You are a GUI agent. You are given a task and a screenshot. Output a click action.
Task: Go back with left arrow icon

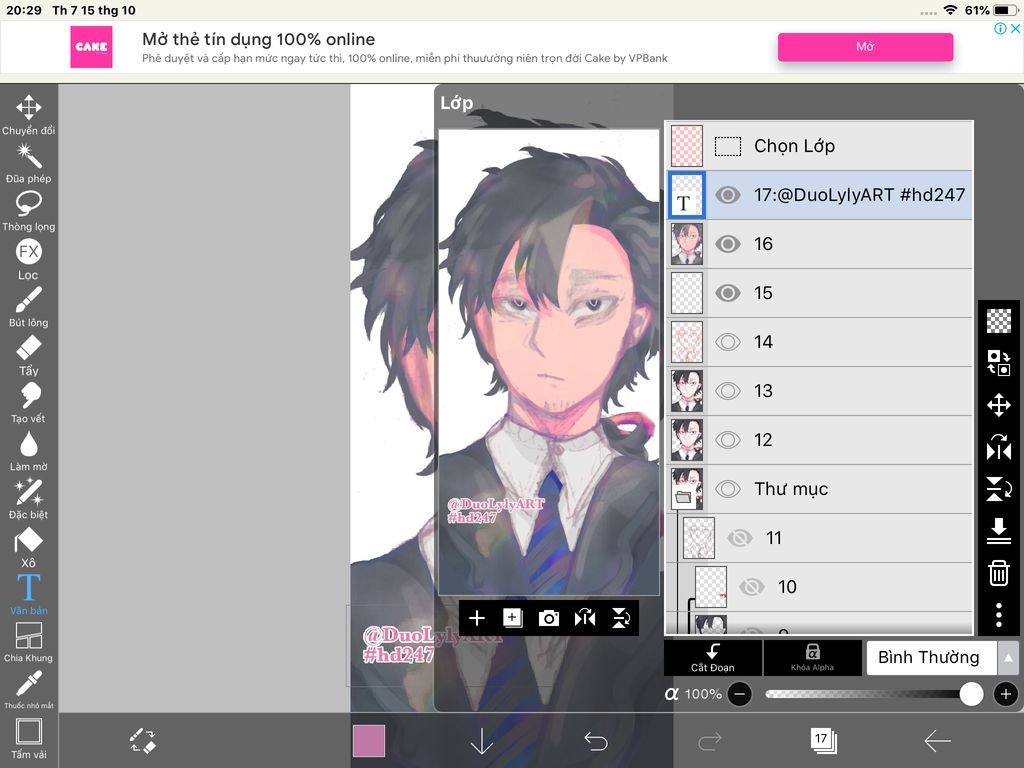point(937,741)
